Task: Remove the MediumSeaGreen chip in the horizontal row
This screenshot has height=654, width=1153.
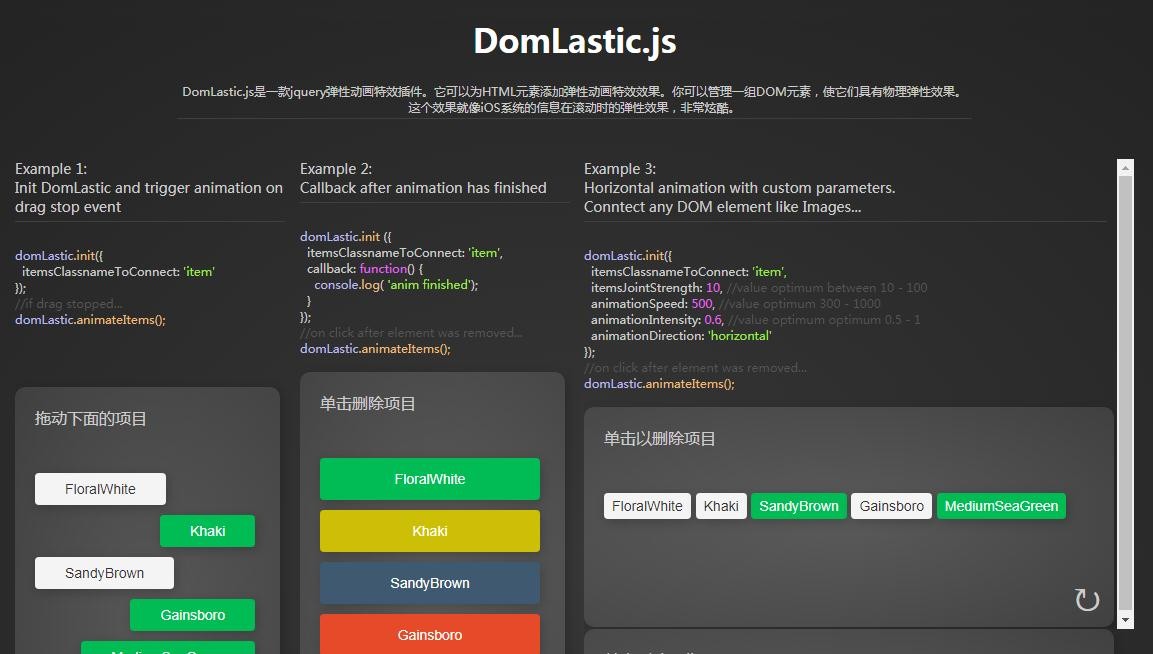Action: pos(1001,506)
